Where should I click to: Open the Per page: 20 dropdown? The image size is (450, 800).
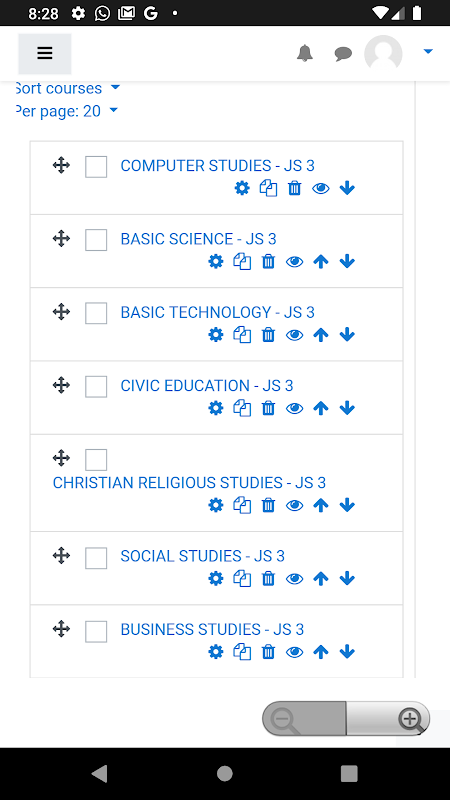(66, 111)
